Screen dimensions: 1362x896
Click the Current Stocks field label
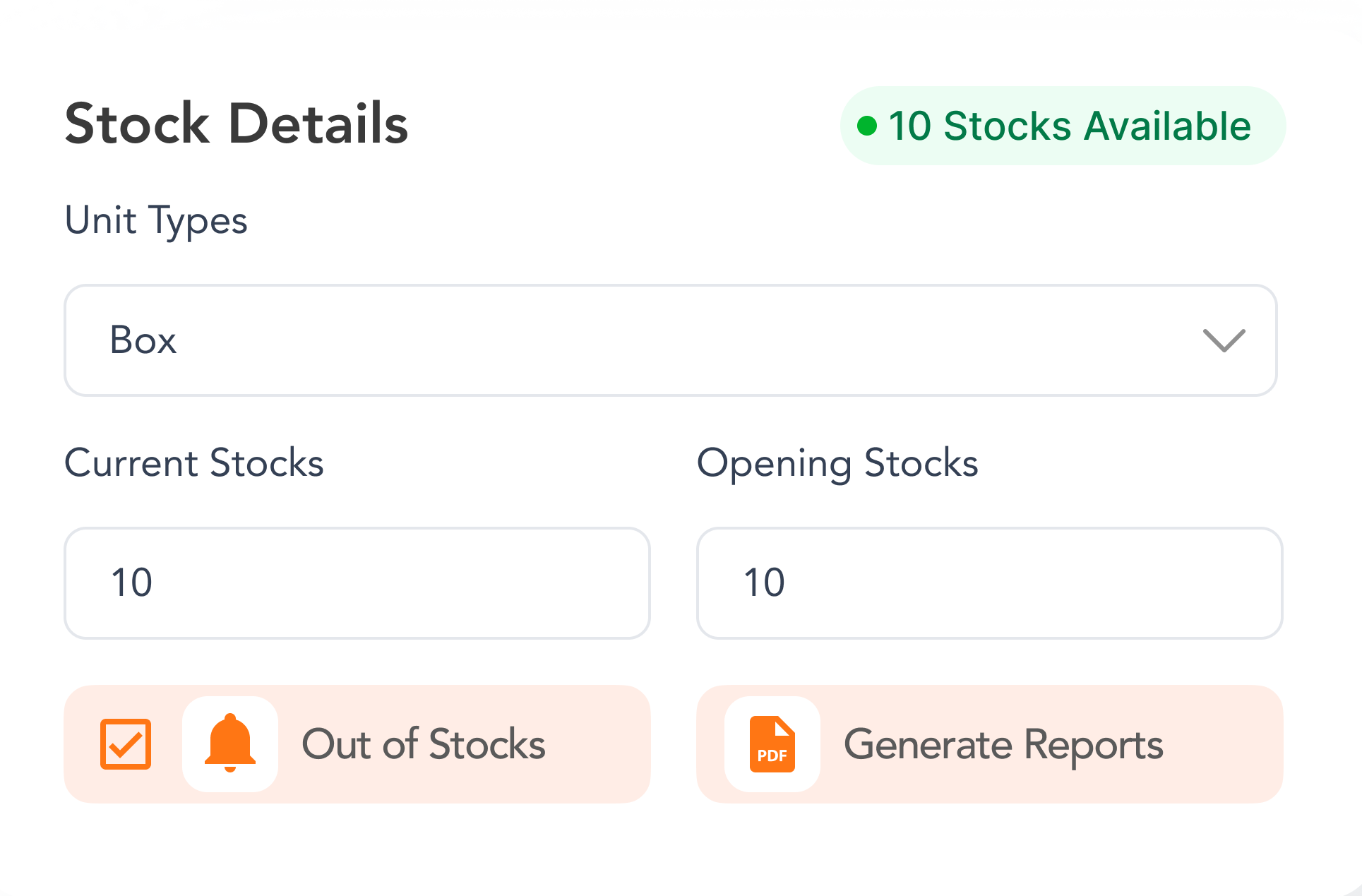[194, 463]
